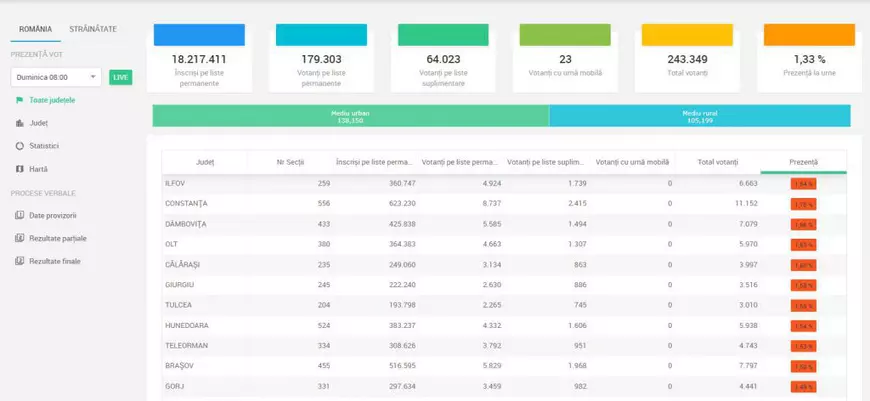Screen dimensions: 870x401
Task: Sort table by Total votanți column
Action: click(x=717, y=162)
